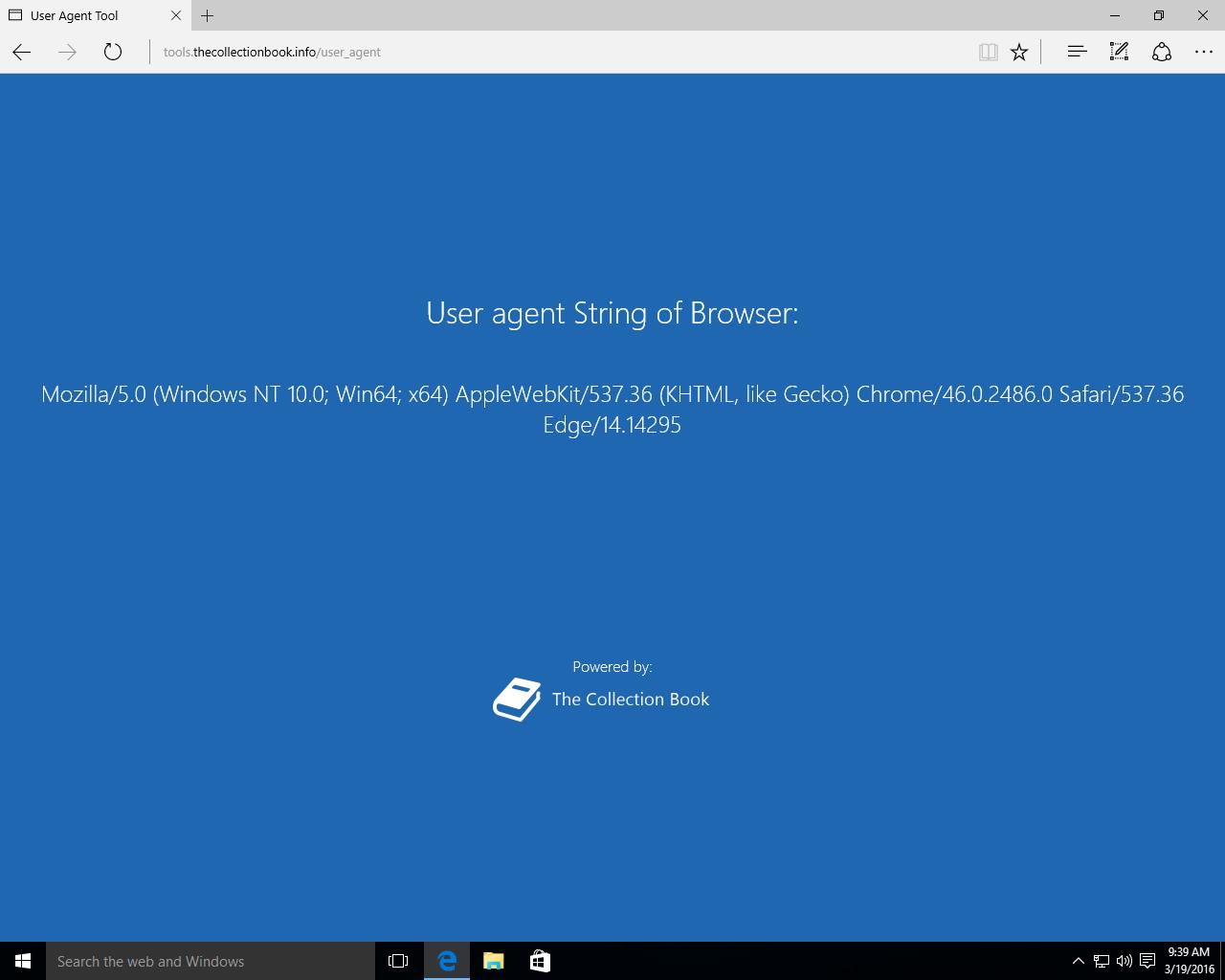Image resolution: width=1225 pixels, height=980 pixels.
Task: Refresh the page with reload icon
Action: pos(113,52)
